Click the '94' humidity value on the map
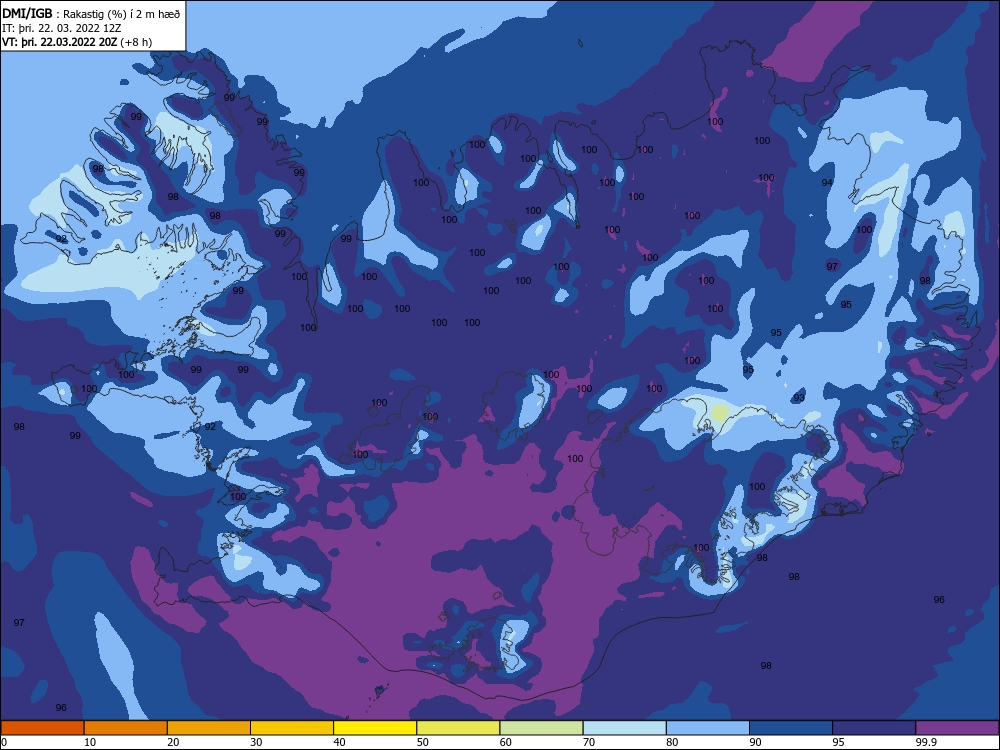This screenshot has width=1000, height=750. (827, 182)
